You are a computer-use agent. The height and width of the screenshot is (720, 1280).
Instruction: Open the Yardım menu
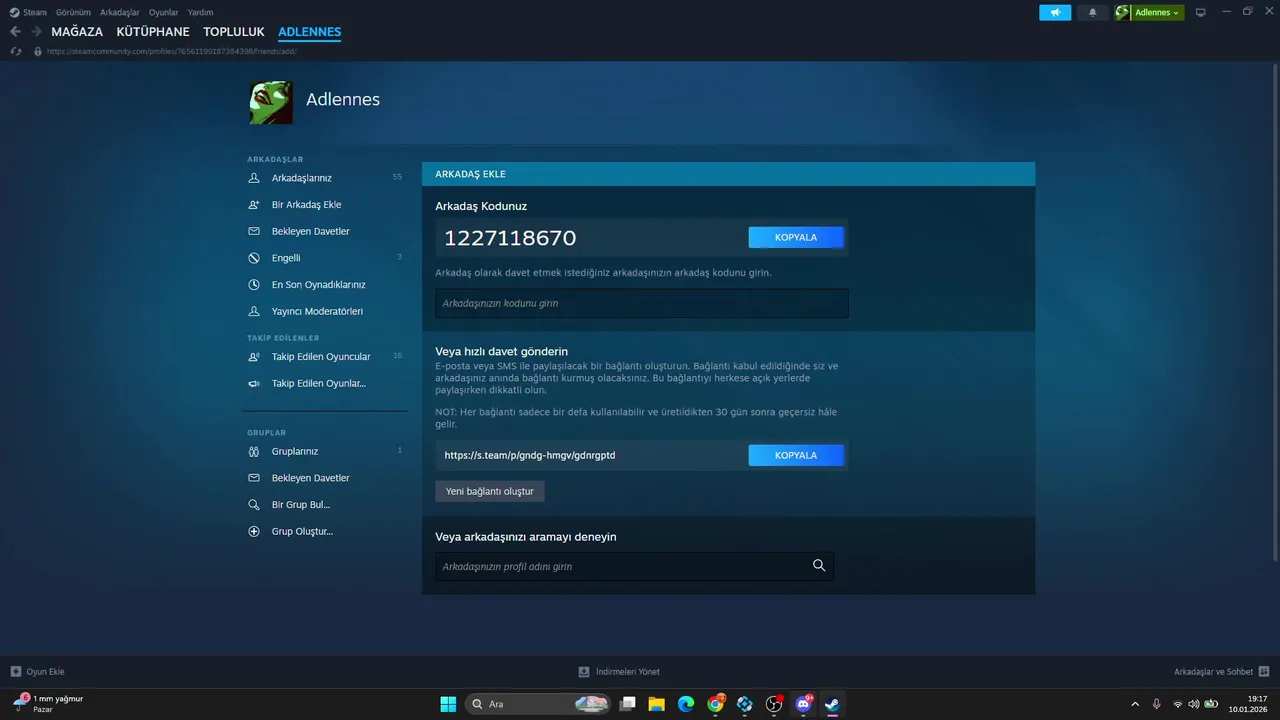coord(200,12)
